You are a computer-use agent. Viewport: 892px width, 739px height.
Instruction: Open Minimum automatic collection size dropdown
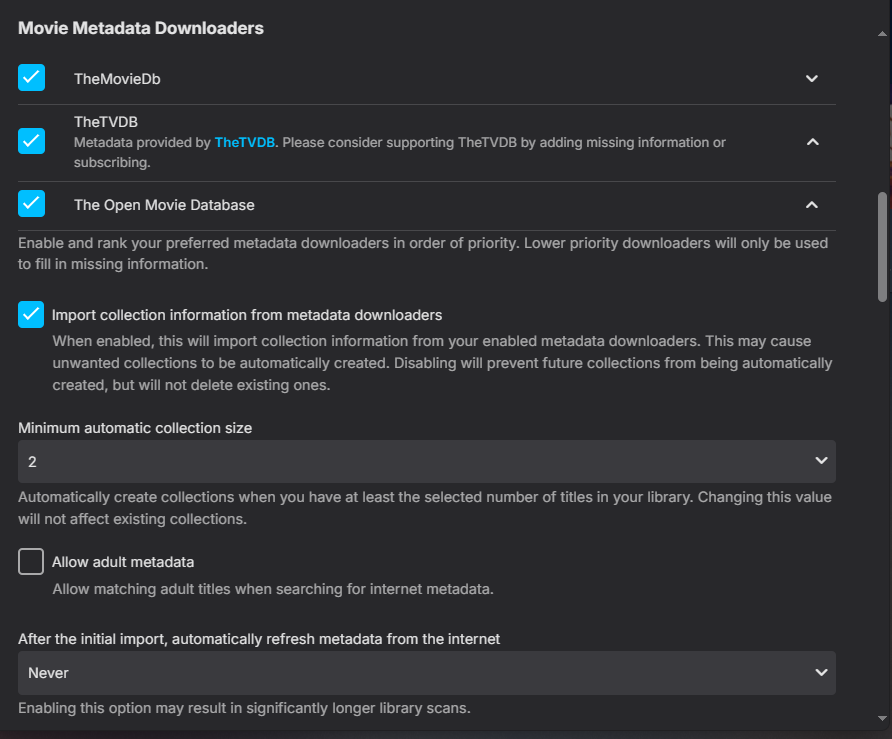(427, 461)
